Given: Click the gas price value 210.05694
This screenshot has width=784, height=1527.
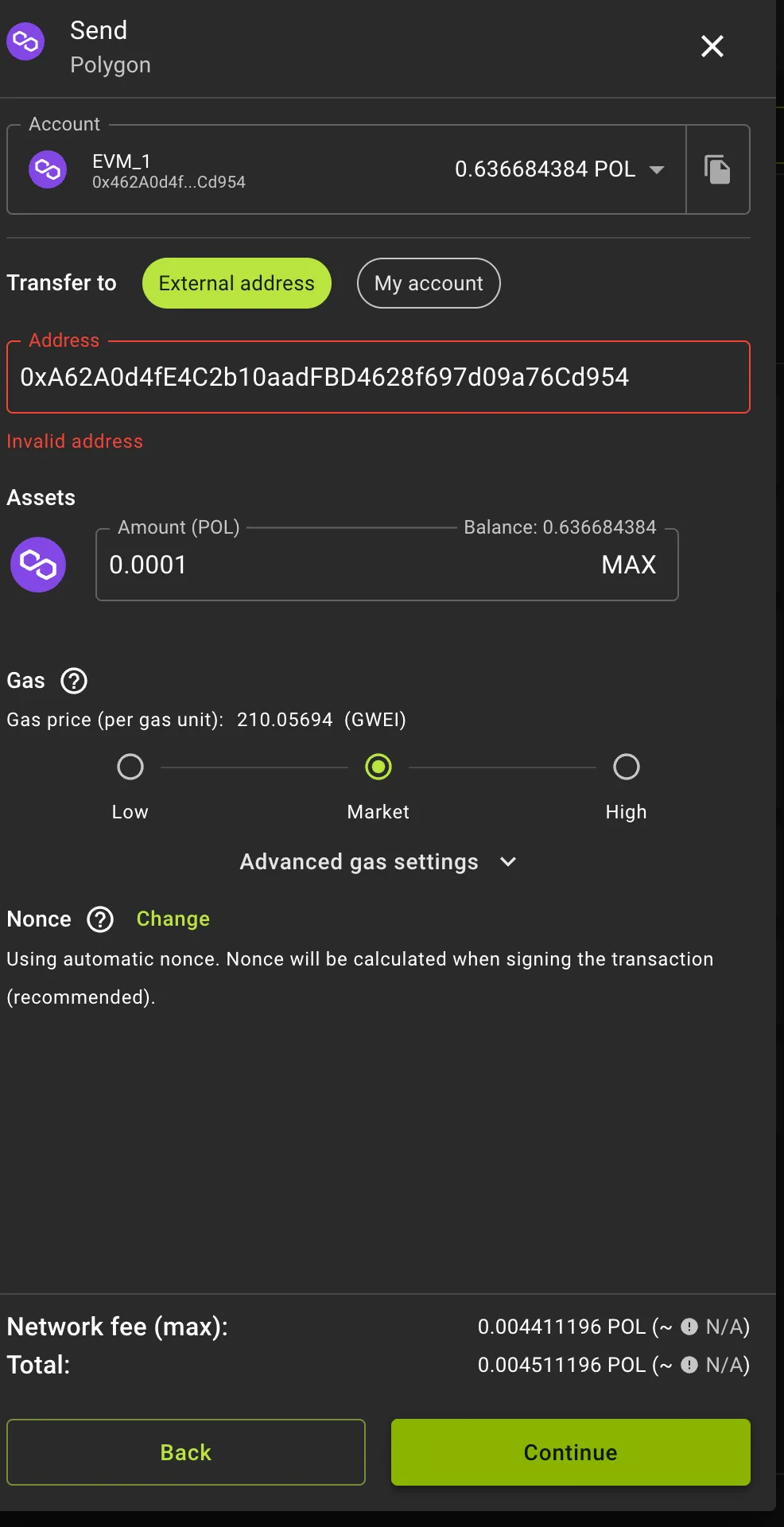Looking at the screenshot, I should 285,720.
